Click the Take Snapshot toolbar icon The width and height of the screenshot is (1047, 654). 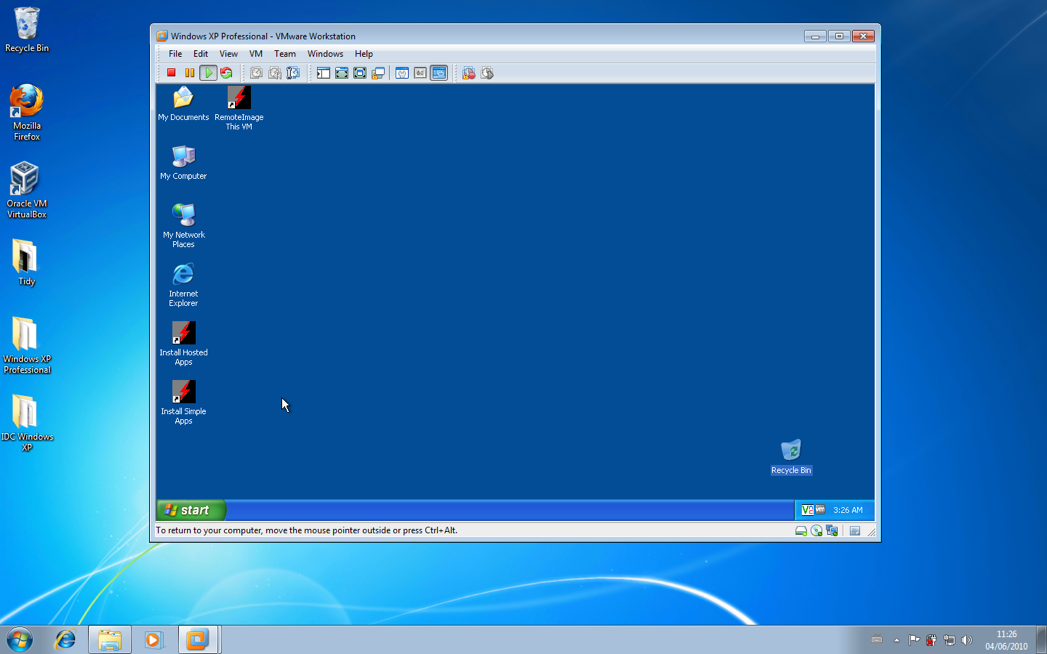[x=256, y=73]
